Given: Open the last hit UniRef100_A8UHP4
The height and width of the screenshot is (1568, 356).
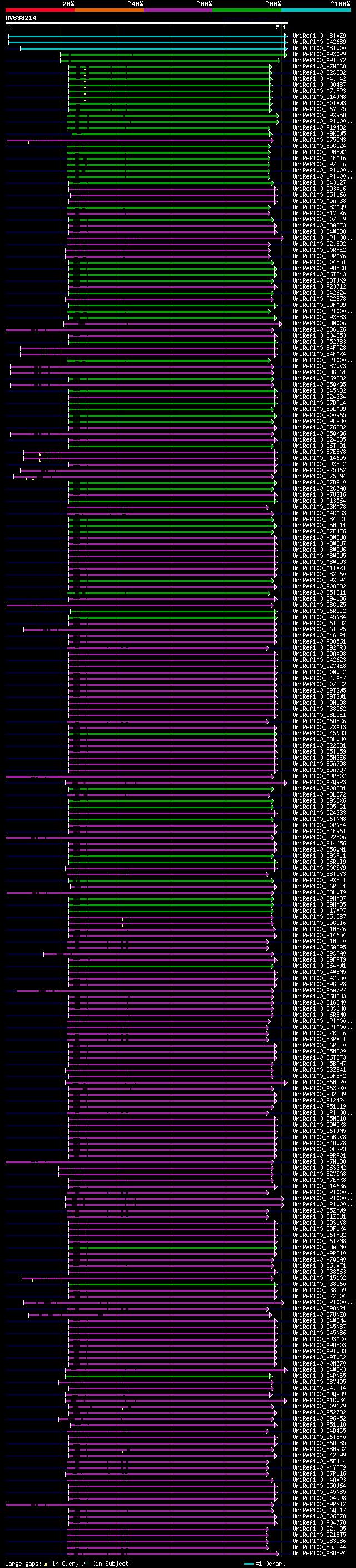Looking at the screenshot, I should pos(319,1554).
